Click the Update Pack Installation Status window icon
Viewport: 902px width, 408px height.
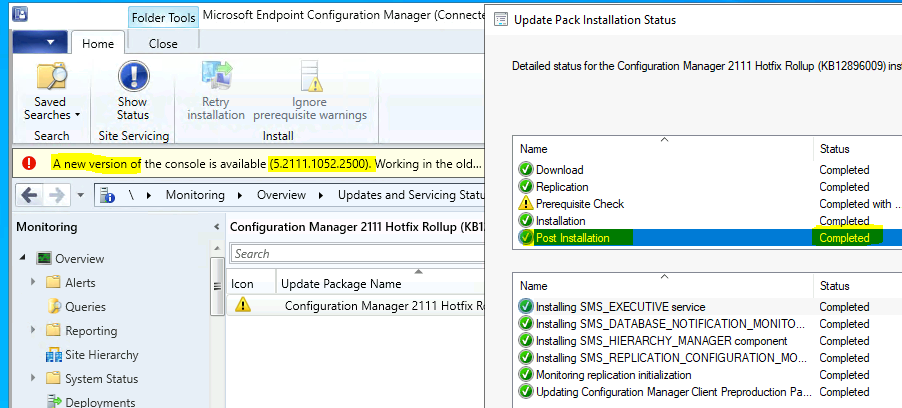502,20
